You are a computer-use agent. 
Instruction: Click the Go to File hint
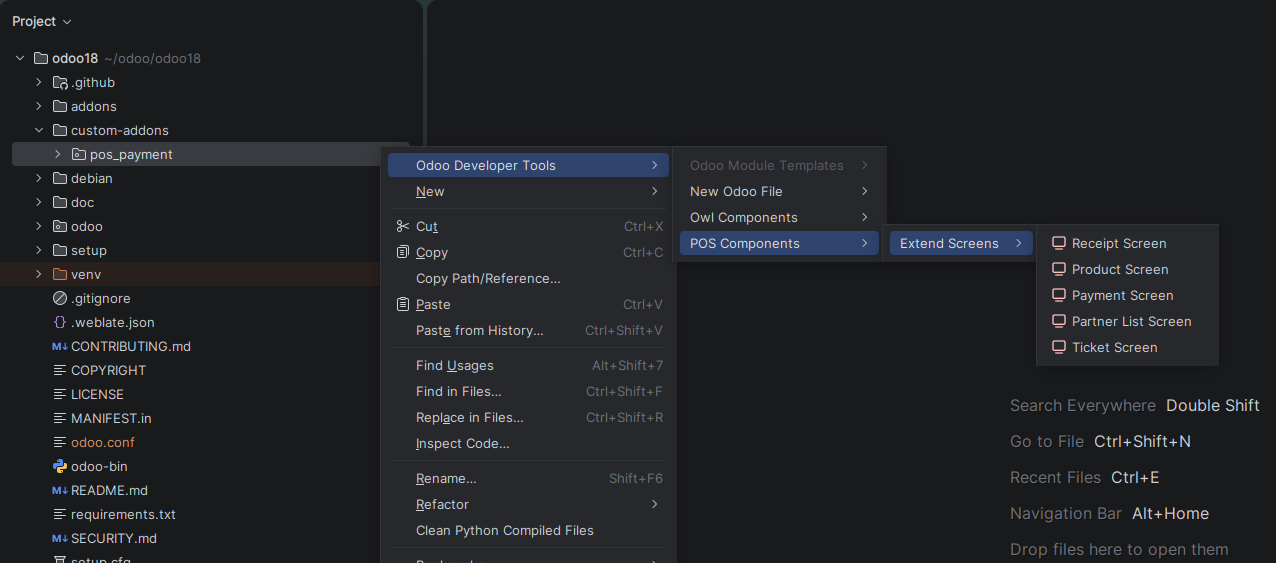(1046, 441)
